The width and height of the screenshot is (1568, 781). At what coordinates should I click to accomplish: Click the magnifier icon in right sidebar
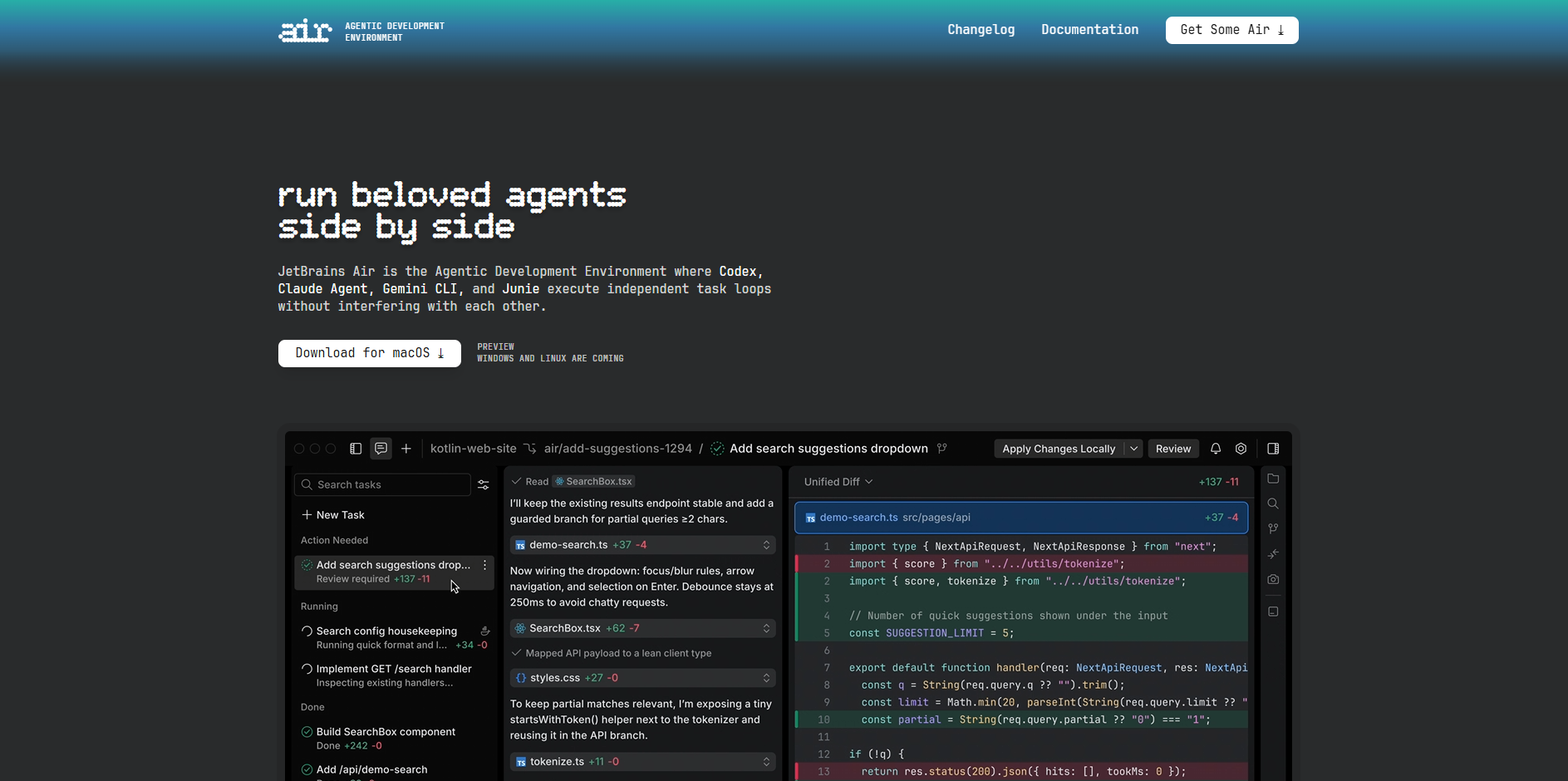(x=1273, y=503)
